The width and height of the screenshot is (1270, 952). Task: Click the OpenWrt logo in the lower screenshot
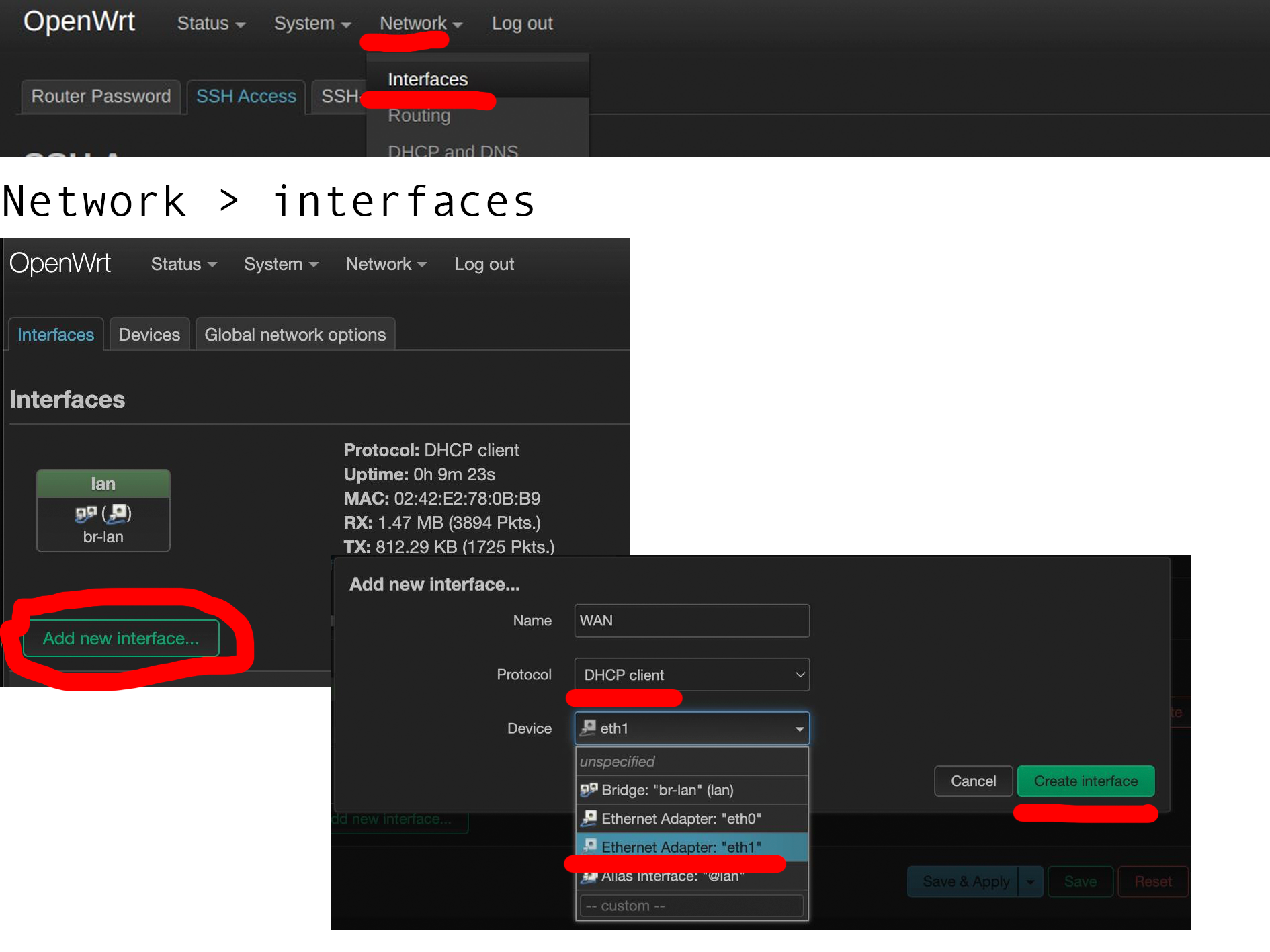coord(60,263)
